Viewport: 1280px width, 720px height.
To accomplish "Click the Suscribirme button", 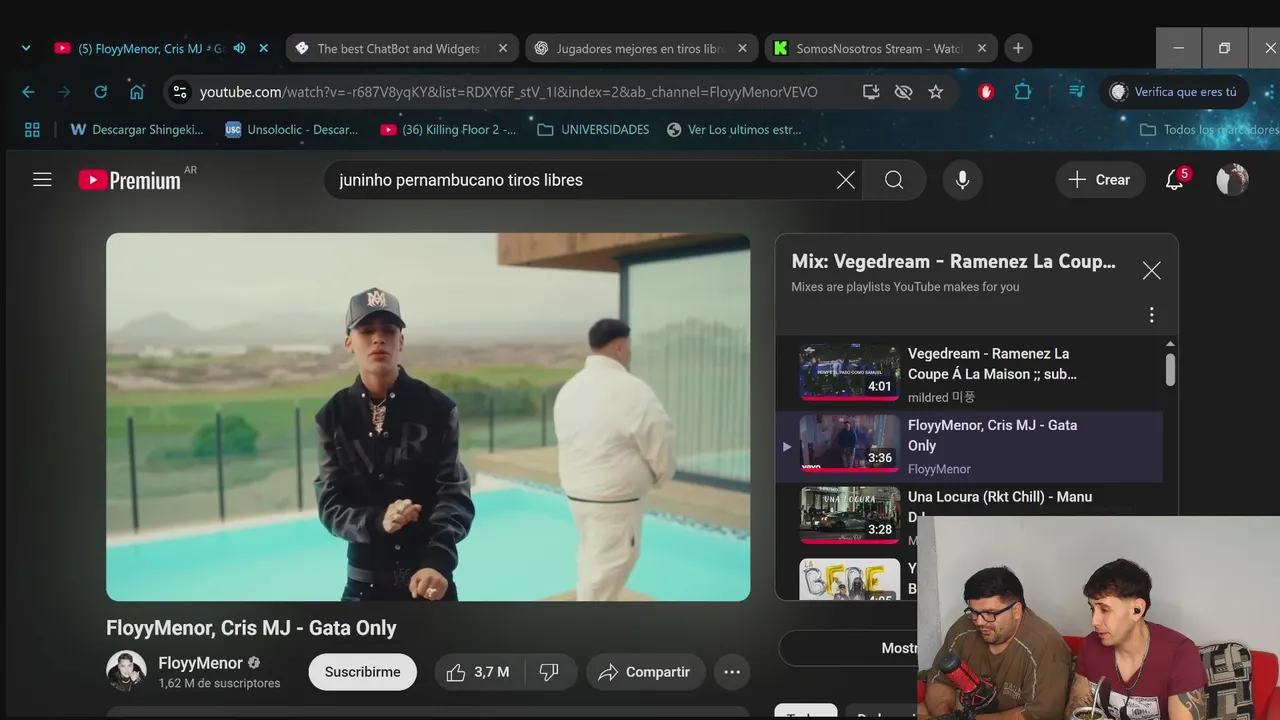I will [x=362, y=672].
